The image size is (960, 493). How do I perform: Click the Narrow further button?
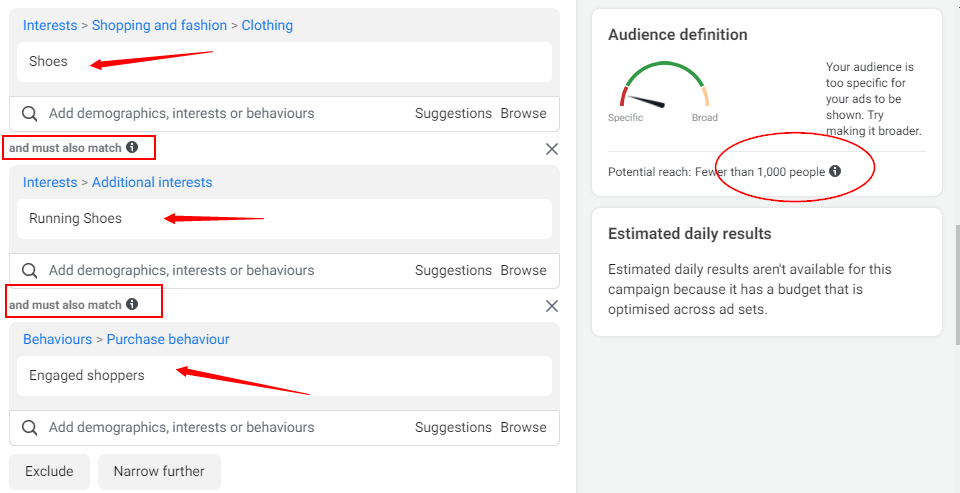tap(159, 472)
